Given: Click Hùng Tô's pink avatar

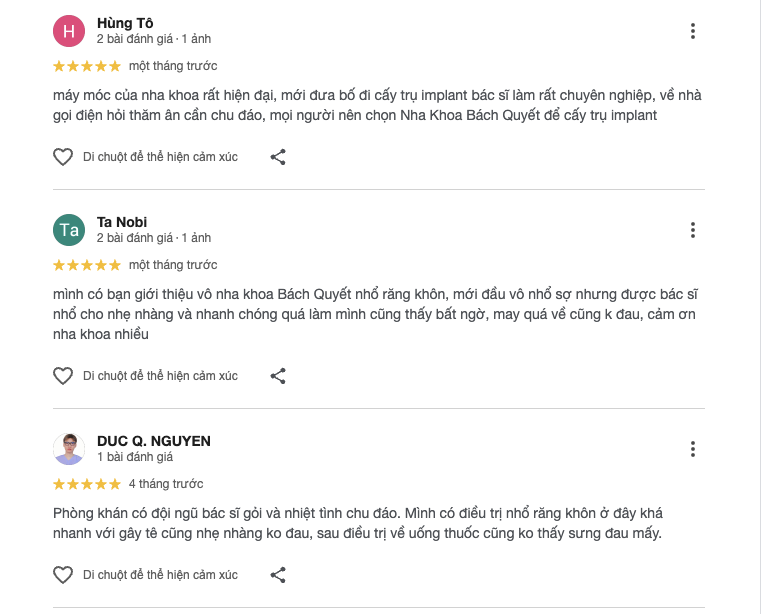Looking at the screenshot, I should point(69,31).
